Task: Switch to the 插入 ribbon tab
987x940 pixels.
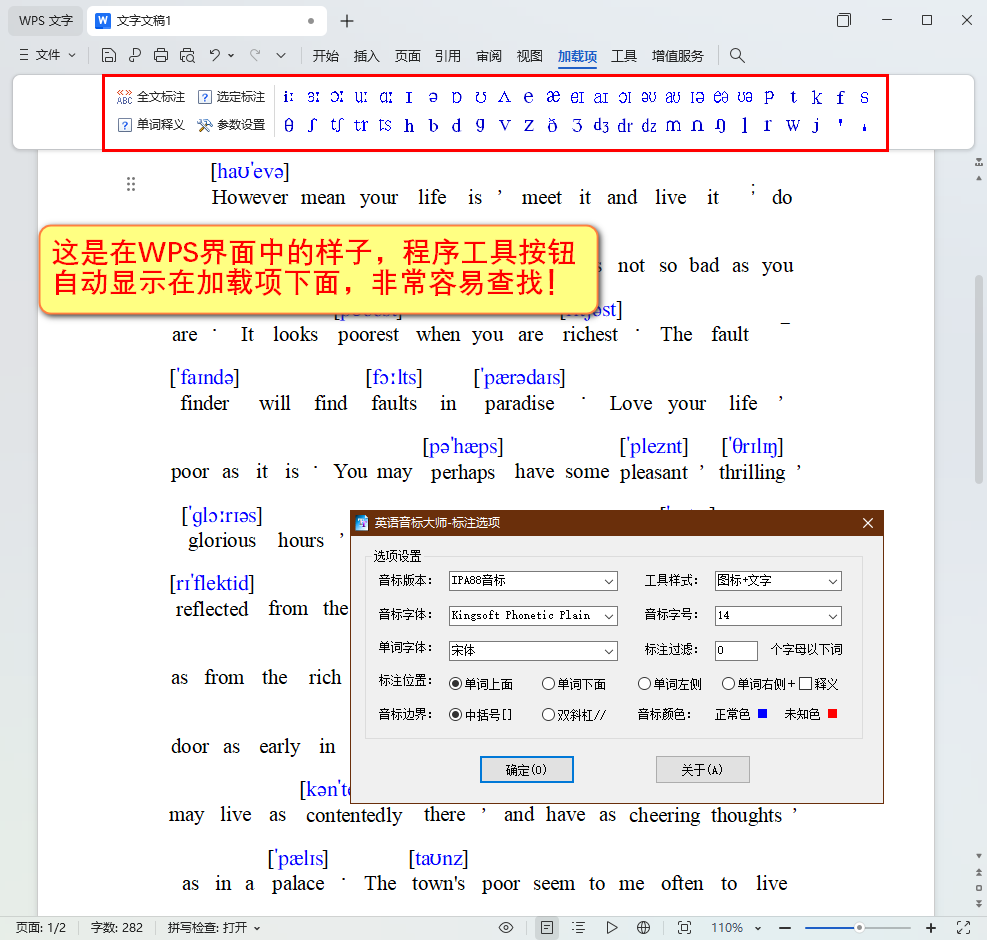Action: pyautogui.click(x=366, y=56)
